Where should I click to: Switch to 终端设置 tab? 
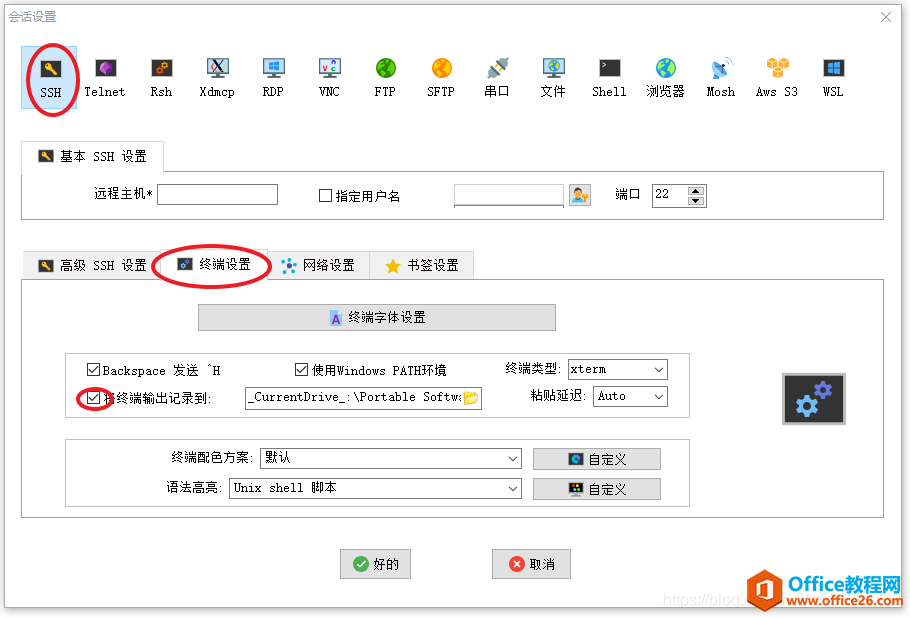pyautogui.click(x=214, y=265)
